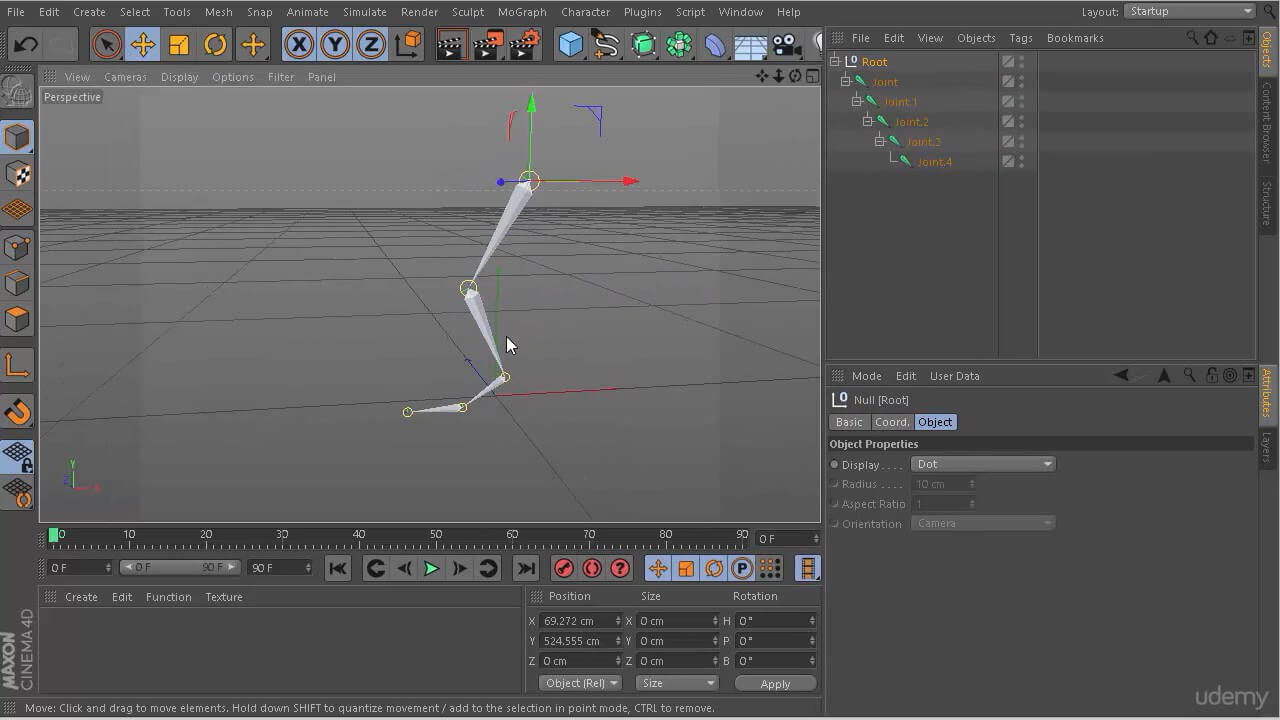This screenshot has width=1280, height=720.
Task: Click the Record Active Objects red key button
Action: pyautogui.click(x=564, y=568)
